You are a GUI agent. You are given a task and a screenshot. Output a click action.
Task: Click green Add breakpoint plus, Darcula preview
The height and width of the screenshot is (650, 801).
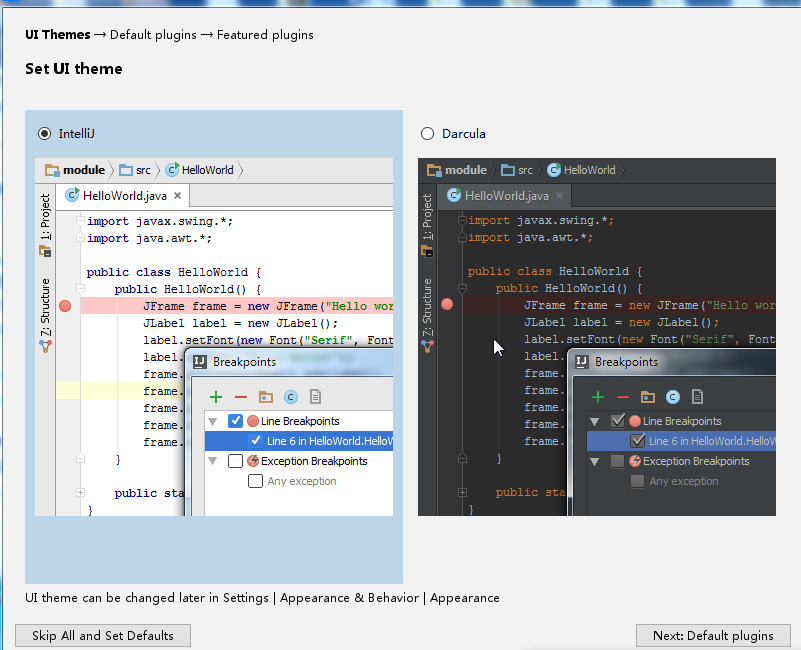click(598, 397)
